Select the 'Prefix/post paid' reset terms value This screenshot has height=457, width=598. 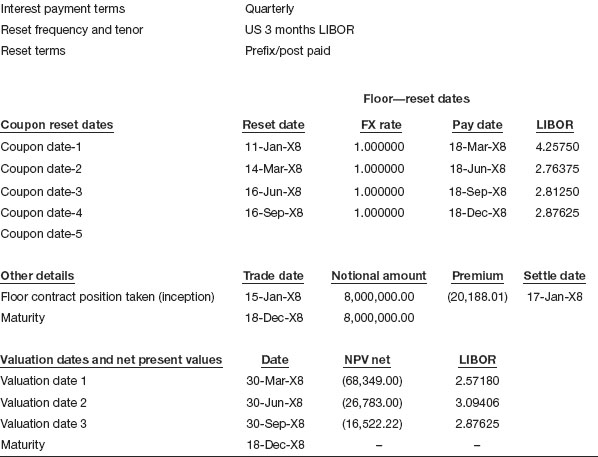point(288,51)
